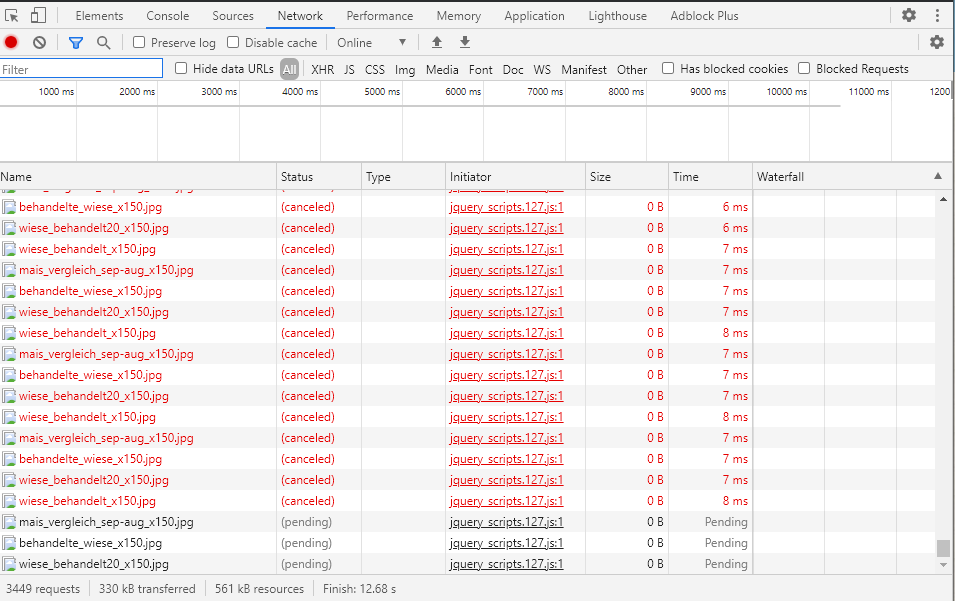Clear all network requests
Viewport: 955px width, 601px height.
(x=38, y=42)
